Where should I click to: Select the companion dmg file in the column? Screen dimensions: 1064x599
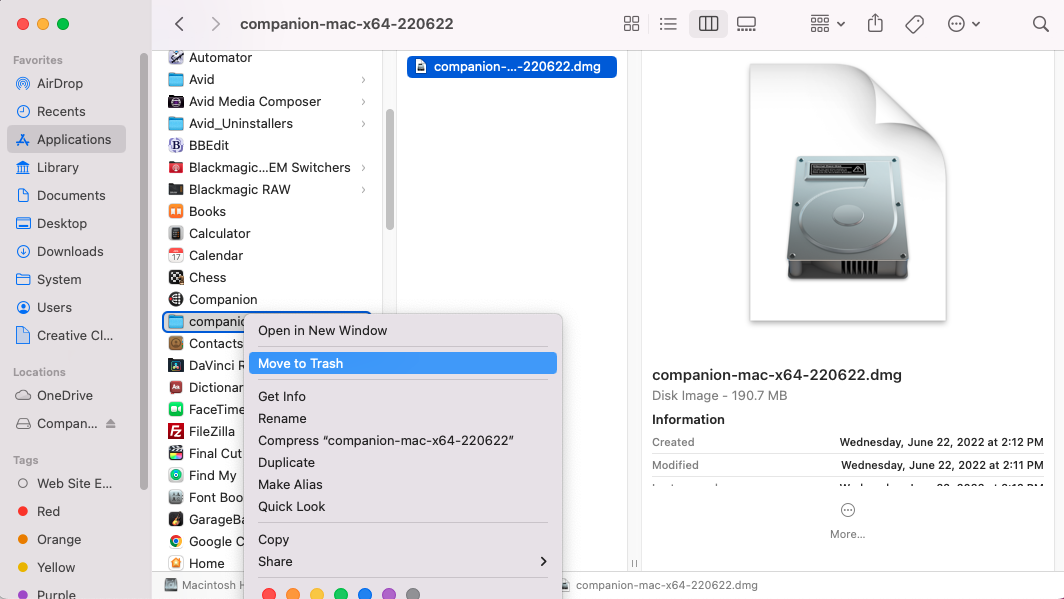[x=511, y=66]
